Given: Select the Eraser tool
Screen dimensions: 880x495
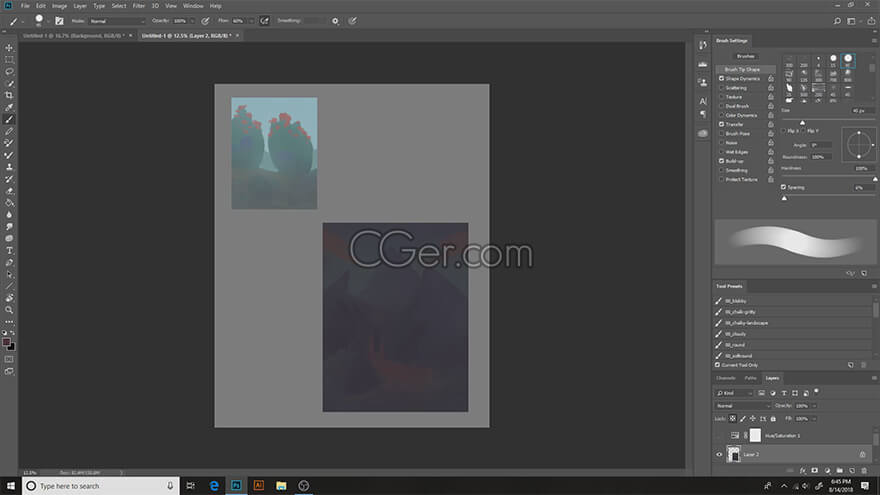Looking at the screenshot, I should [x=9, y=191].
